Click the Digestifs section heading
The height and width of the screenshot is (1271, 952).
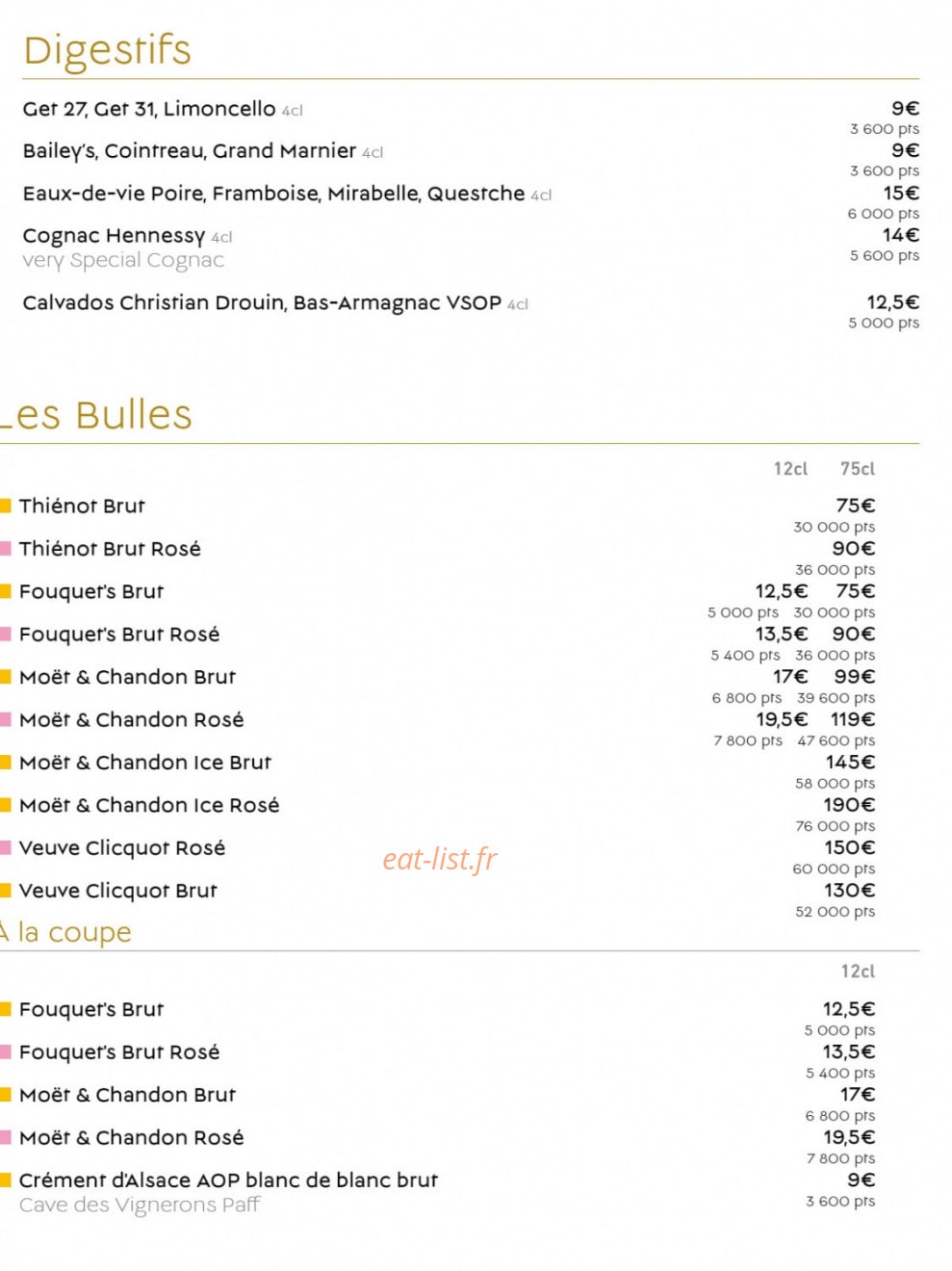pyautogui.click(x=107, y=50)
